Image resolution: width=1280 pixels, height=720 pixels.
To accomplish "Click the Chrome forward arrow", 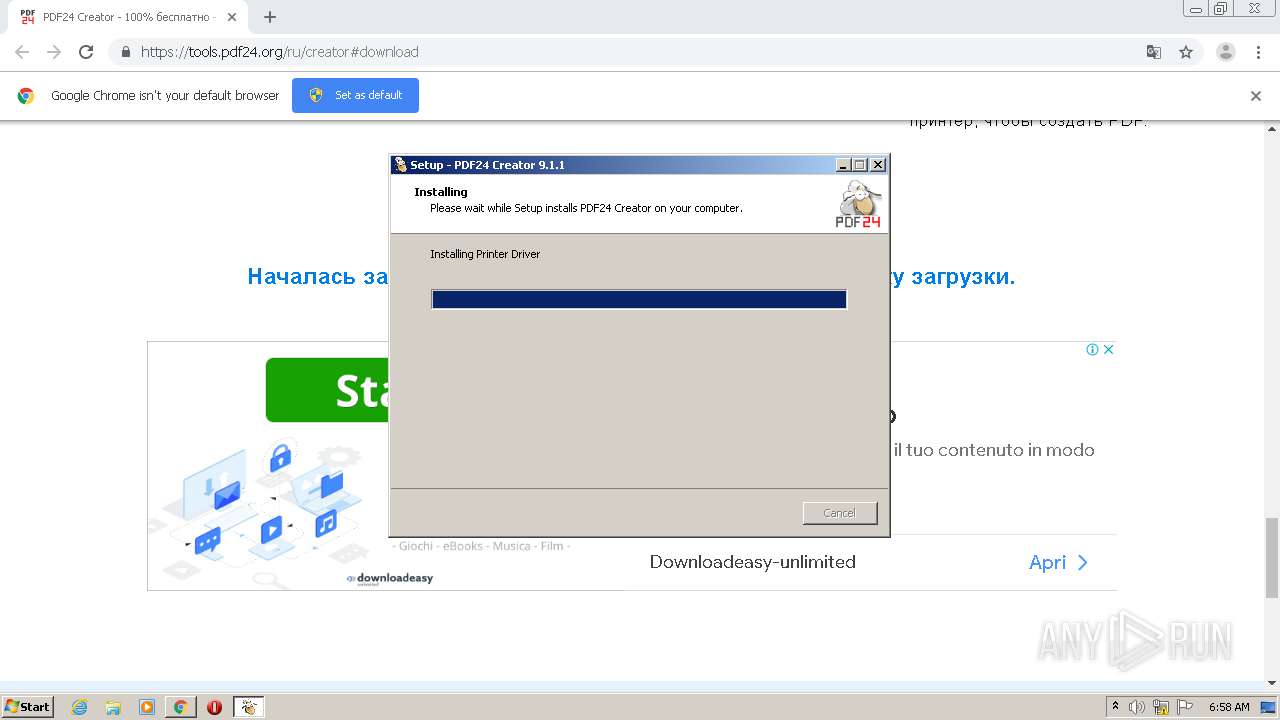I will pos(54,52).
